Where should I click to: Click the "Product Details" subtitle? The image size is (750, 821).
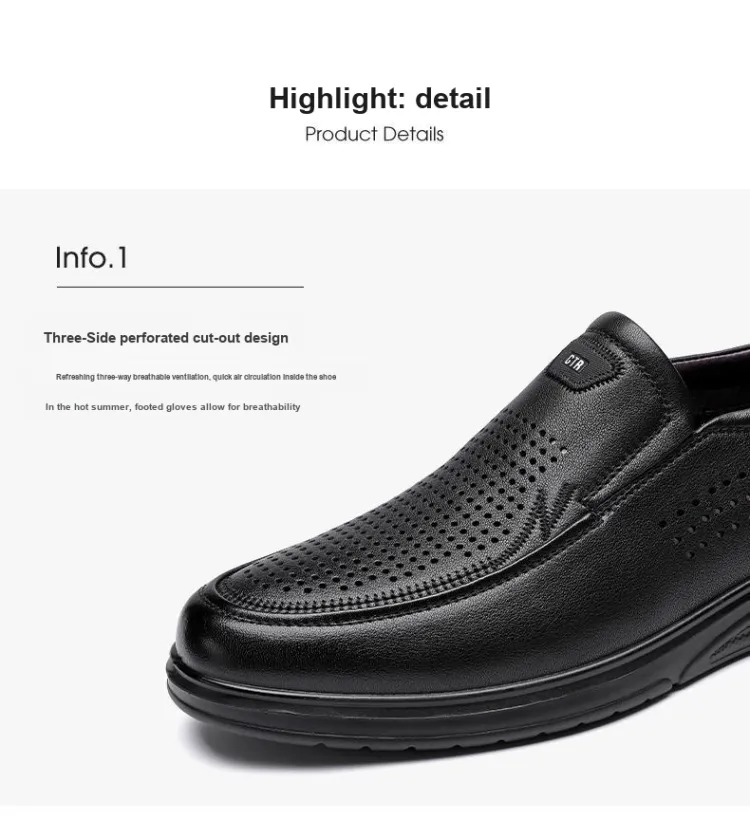tap(374, 134)
